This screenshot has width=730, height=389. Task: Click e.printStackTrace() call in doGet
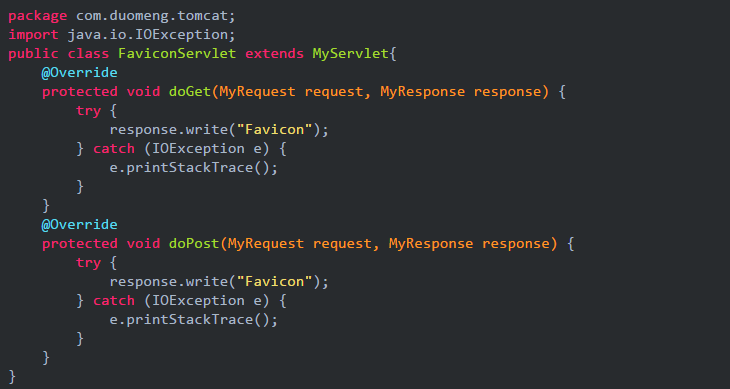point(194,168)
